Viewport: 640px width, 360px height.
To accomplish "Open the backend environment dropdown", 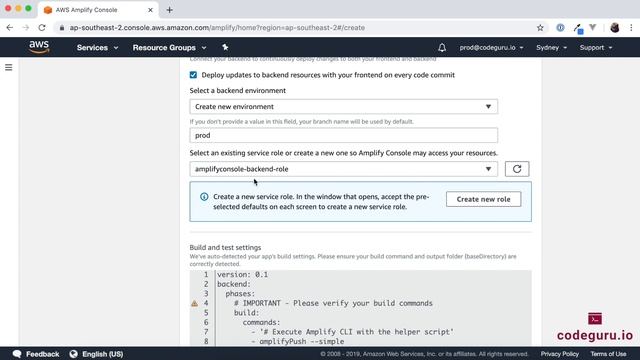I will pyautogui.click(x=343, y=107).
